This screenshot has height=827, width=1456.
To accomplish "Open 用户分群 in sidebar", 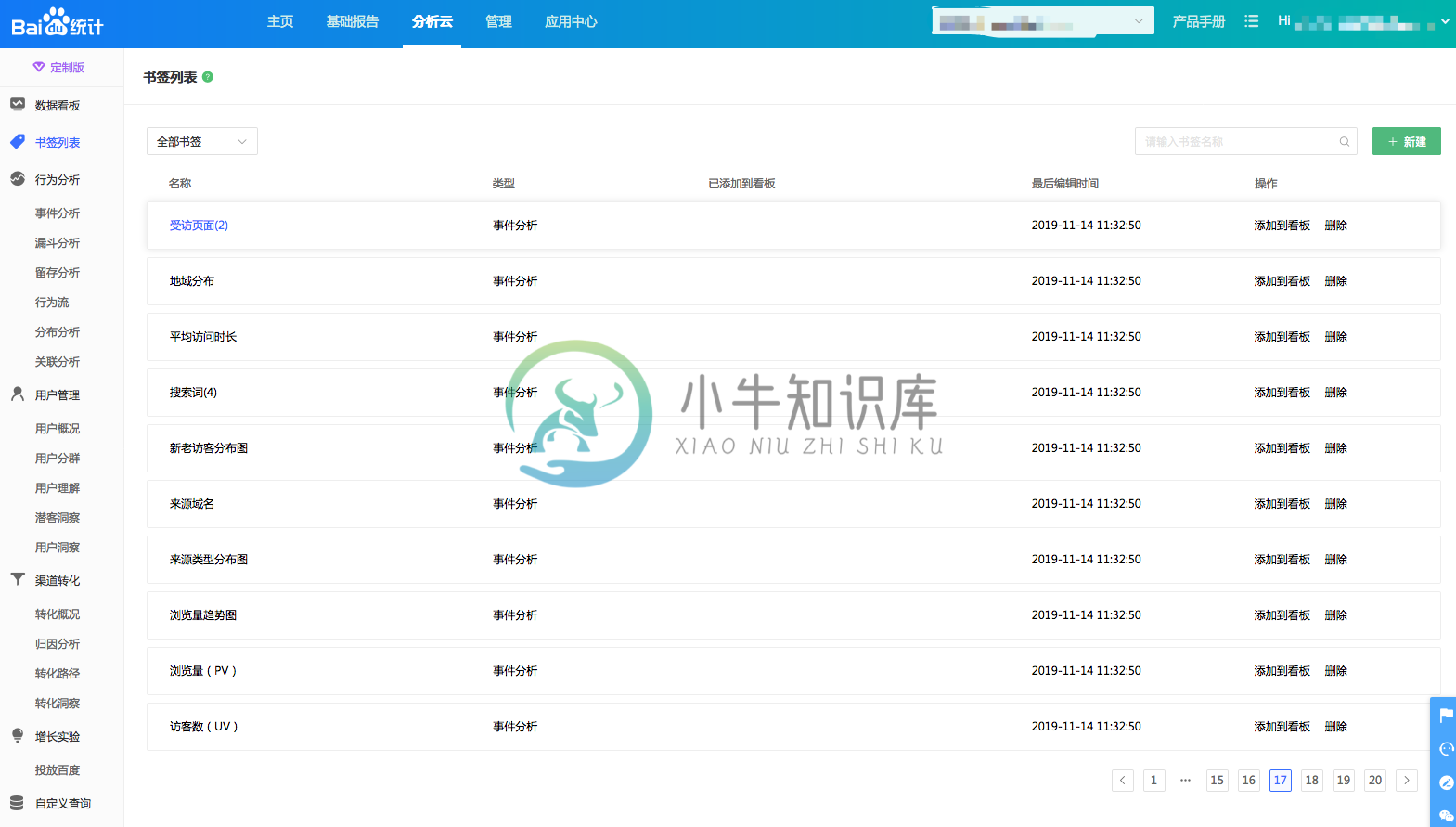I will coord(58,459).
